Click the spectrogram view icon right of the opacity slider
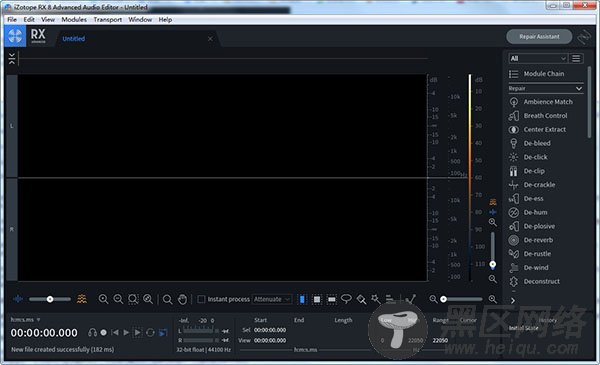The image size is (600, 365). (x=82, y=299)
